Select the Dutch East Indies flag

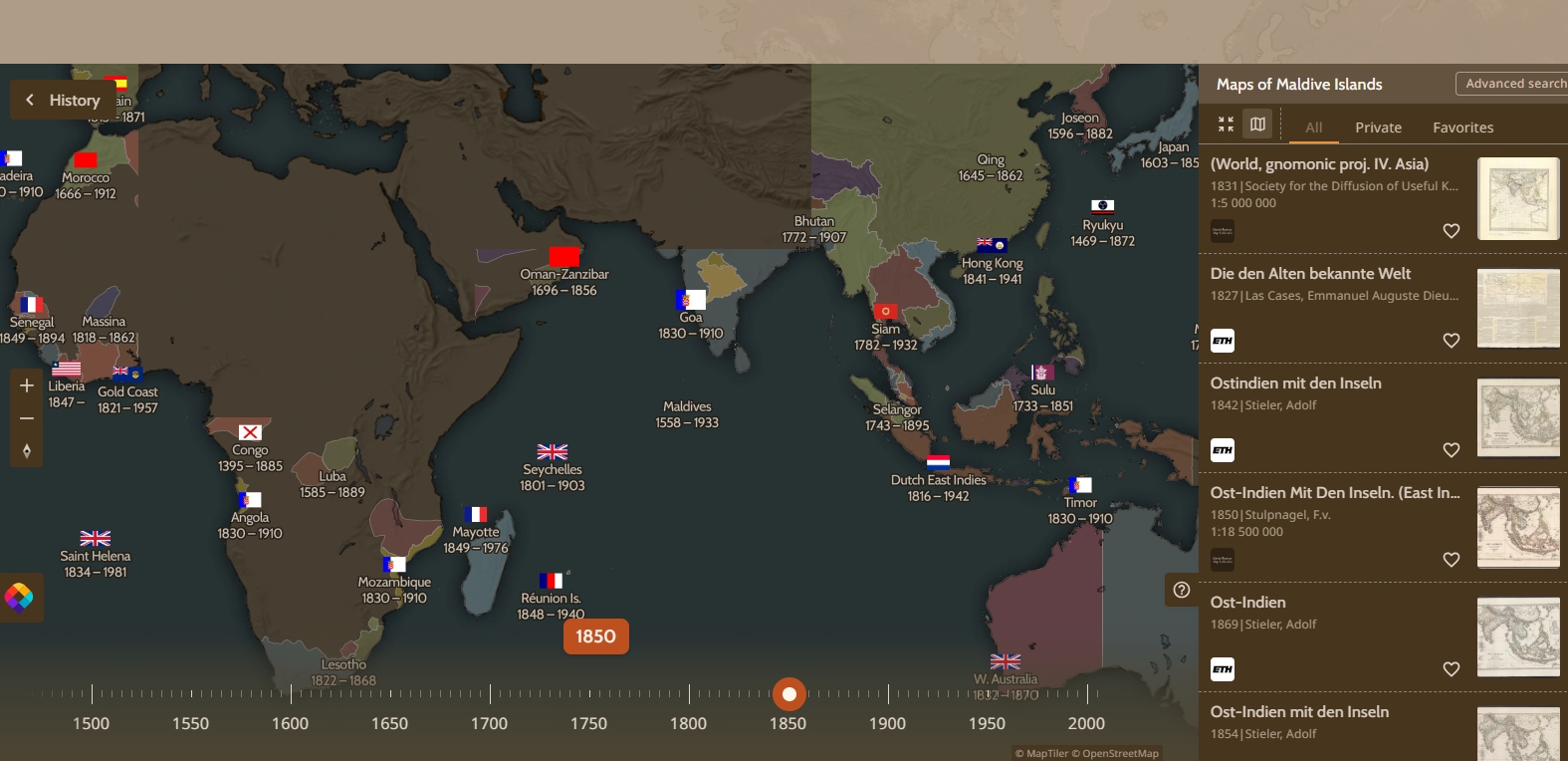point(938,462)
